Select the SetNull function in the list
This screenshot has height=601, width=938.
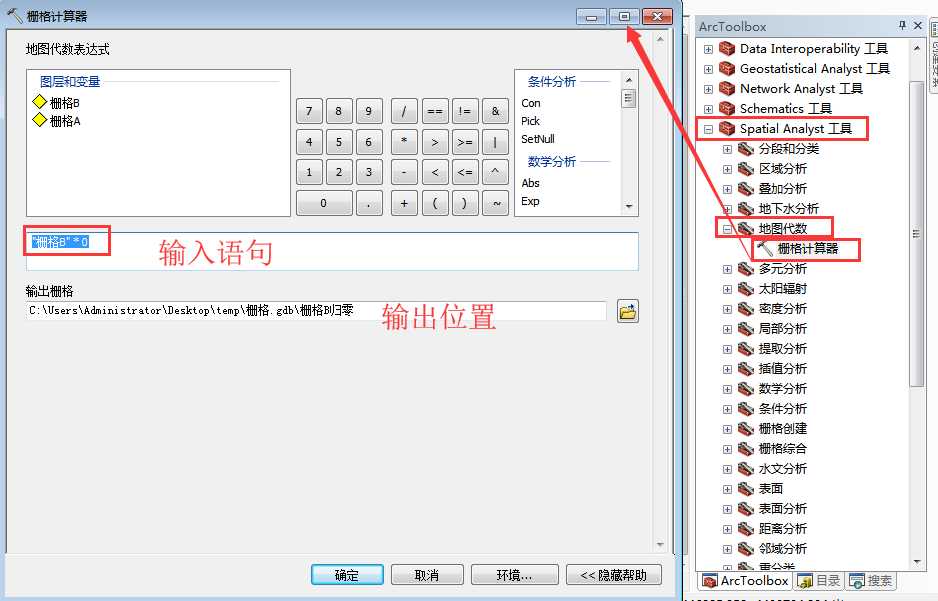[x=538, y=139]
